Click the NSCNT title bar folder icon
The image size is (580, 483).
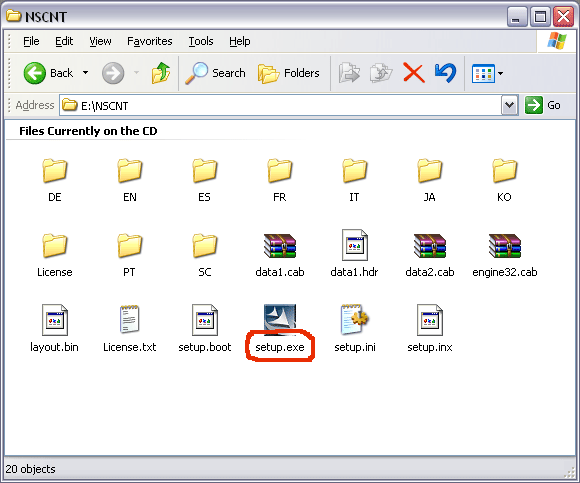click(x=14, y=16)
